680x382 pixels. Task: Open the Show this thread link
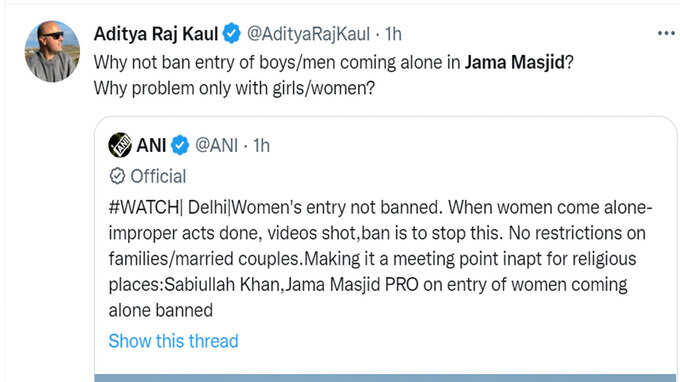173,341
